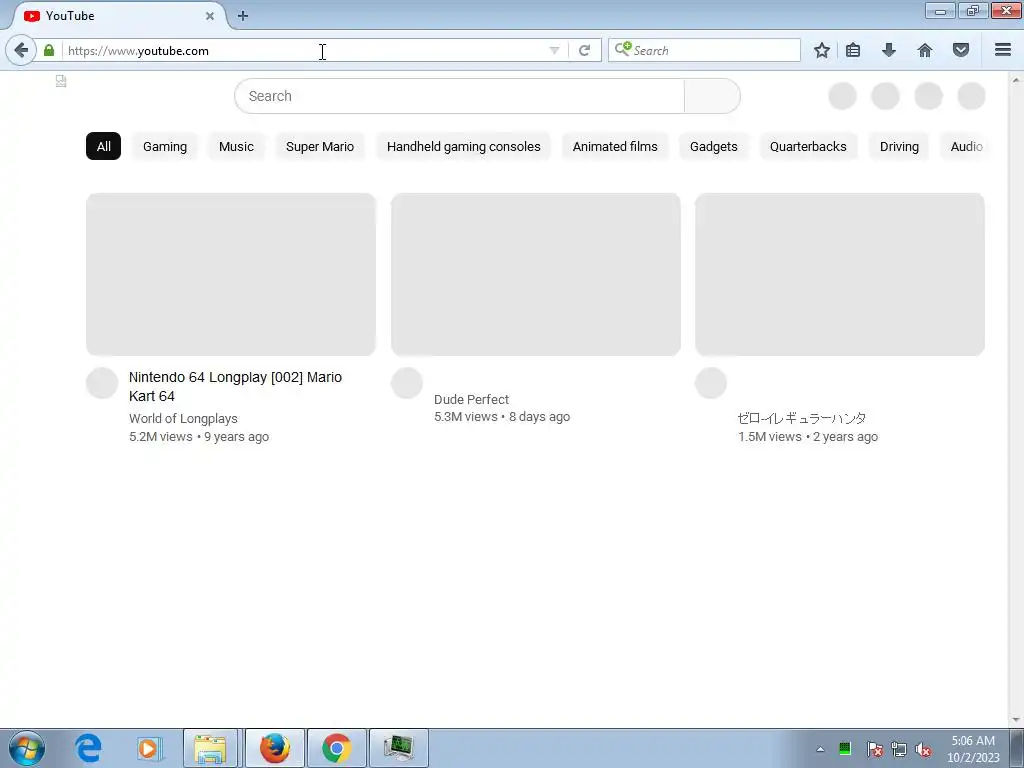Click the rightmost header account placeholder circle
This screenshot has width=1024, height=768.
(x=971, y=96)
